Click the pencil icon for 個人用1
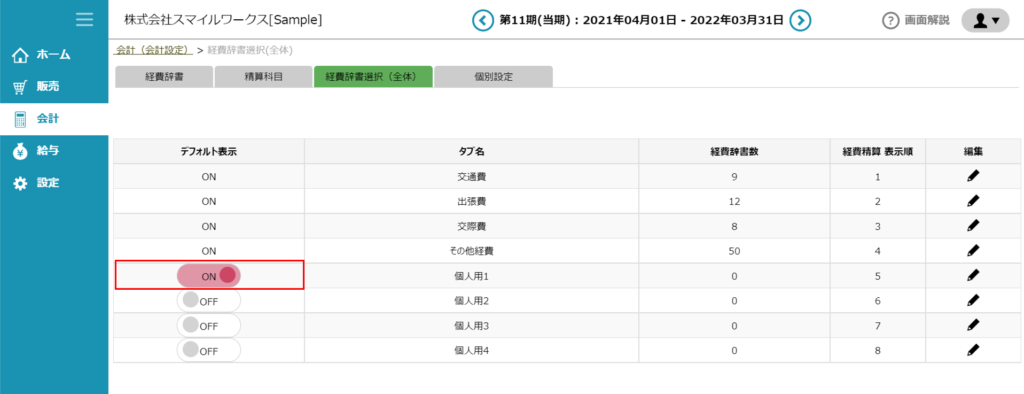This screenshot has width=1024, height=394. pyautogui.click(x=973, y=276)
